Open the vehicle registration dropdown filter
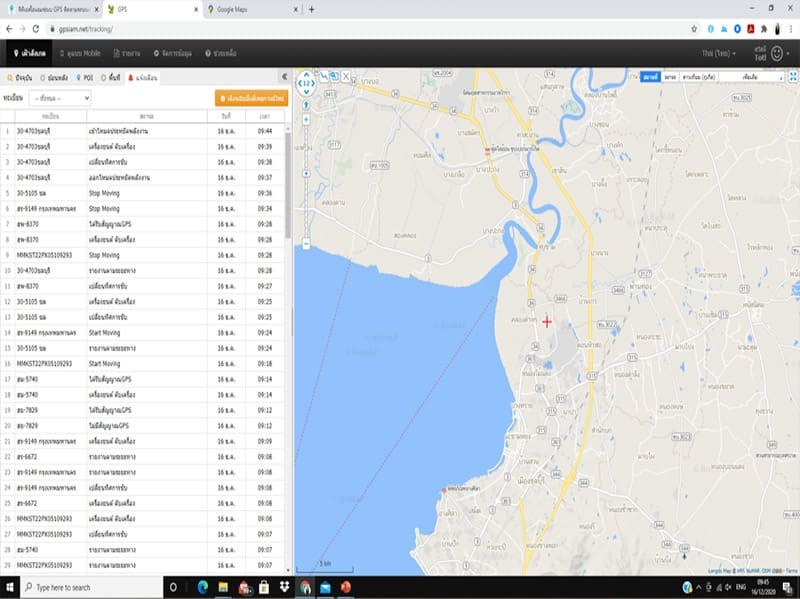 (x=60, y=98)
